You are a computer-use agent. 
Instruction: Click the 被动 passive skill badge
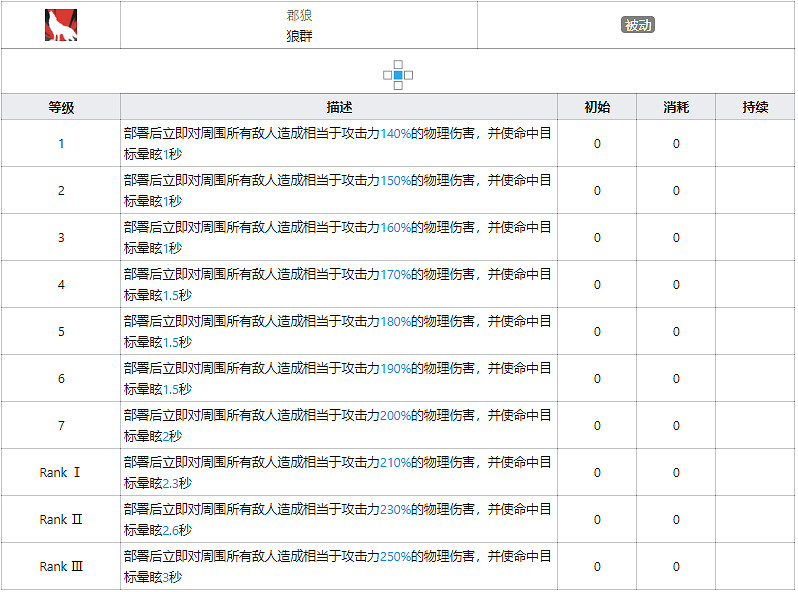click(637, 25)
